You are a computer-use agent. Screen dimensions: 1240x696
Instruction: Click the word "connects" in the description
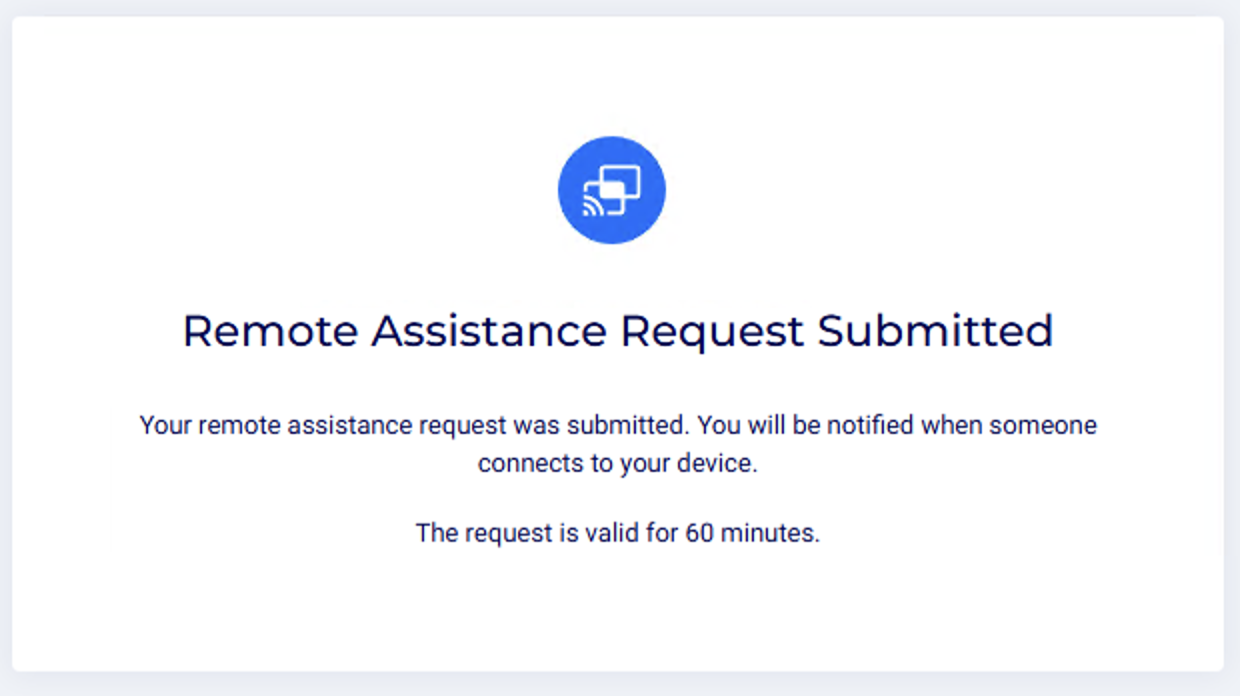pos(521,464)
